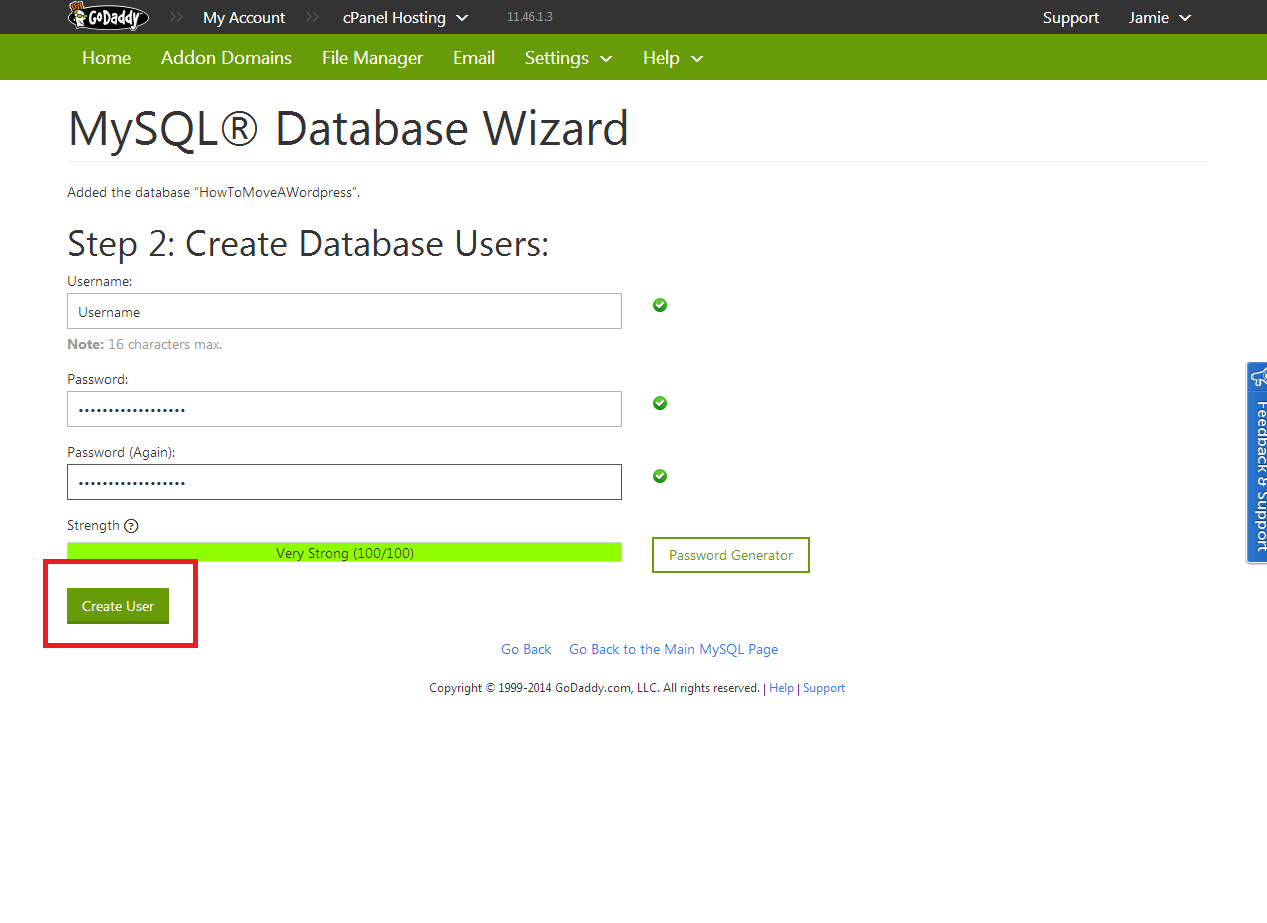The image size is (1267, 923).
Task: Click the Very Strong strength bar
Action: 344,552
